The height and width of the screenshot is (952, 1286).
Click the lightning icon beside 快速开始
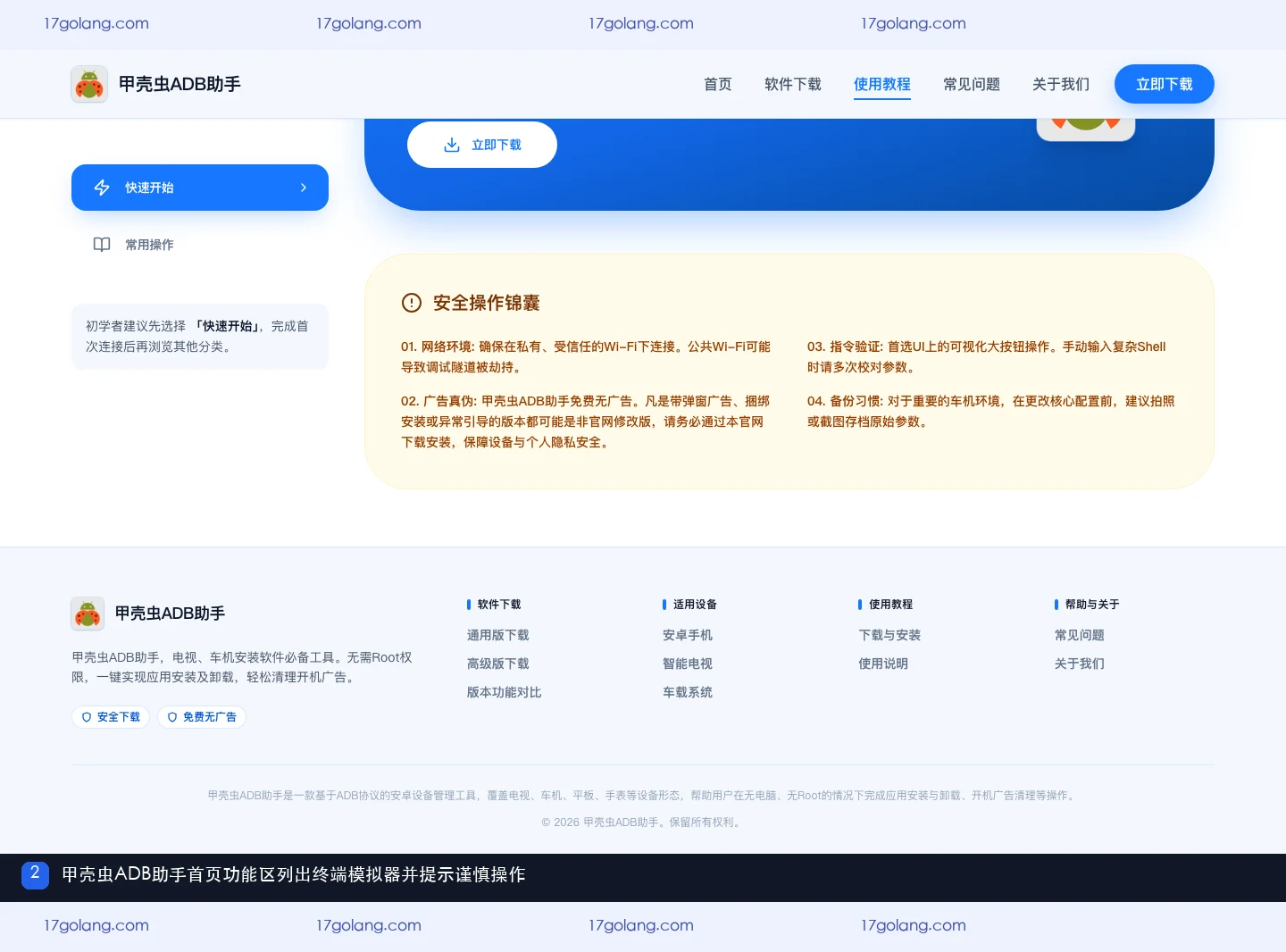(102, 188)
